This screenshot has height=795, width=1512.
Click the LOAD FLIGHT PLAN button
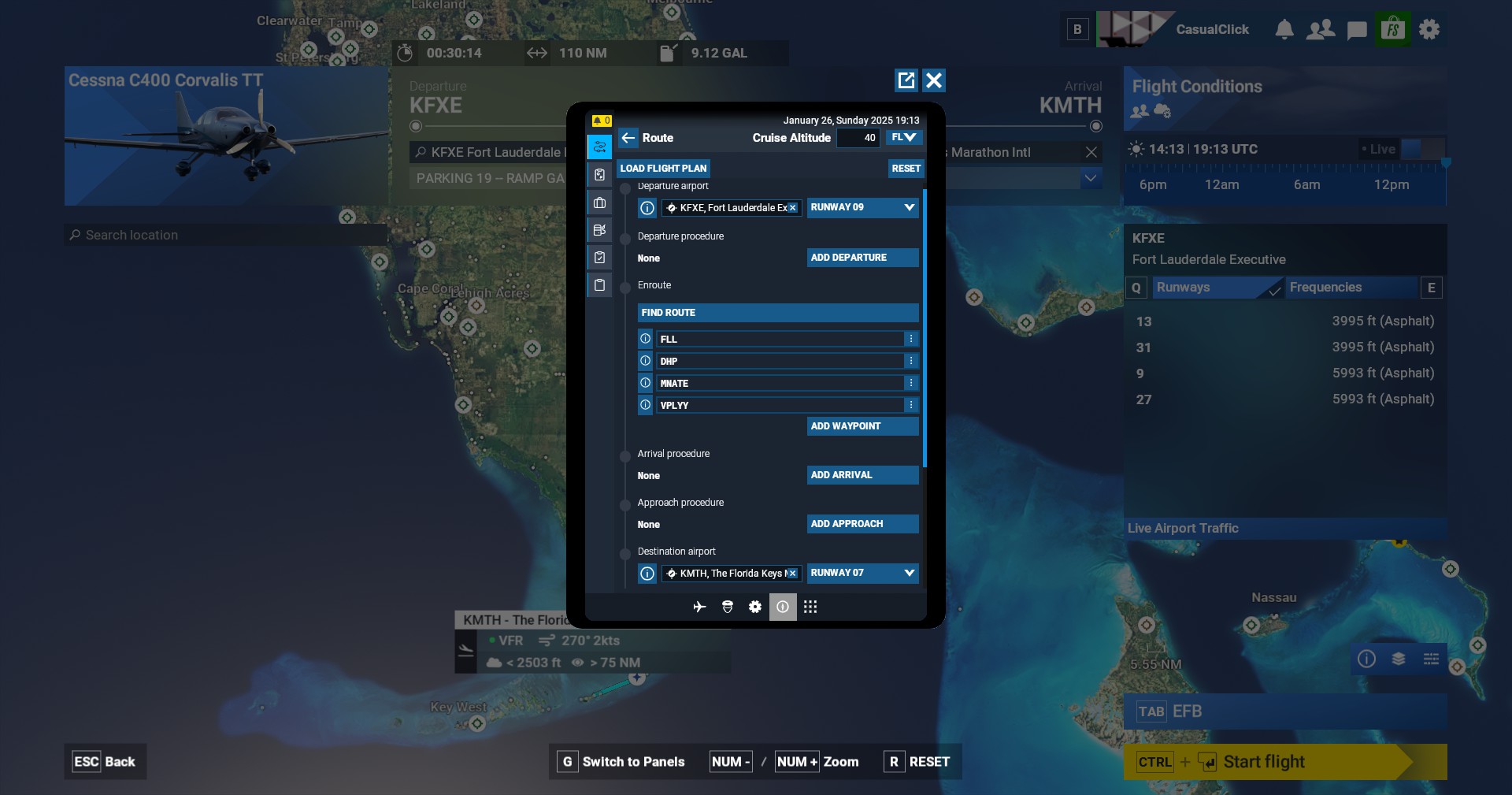663,169
